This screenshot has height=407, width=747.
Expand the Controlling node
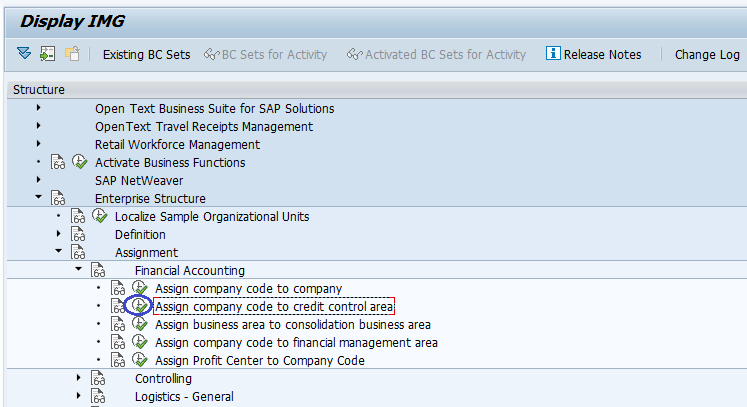click(x=79, y=378)
